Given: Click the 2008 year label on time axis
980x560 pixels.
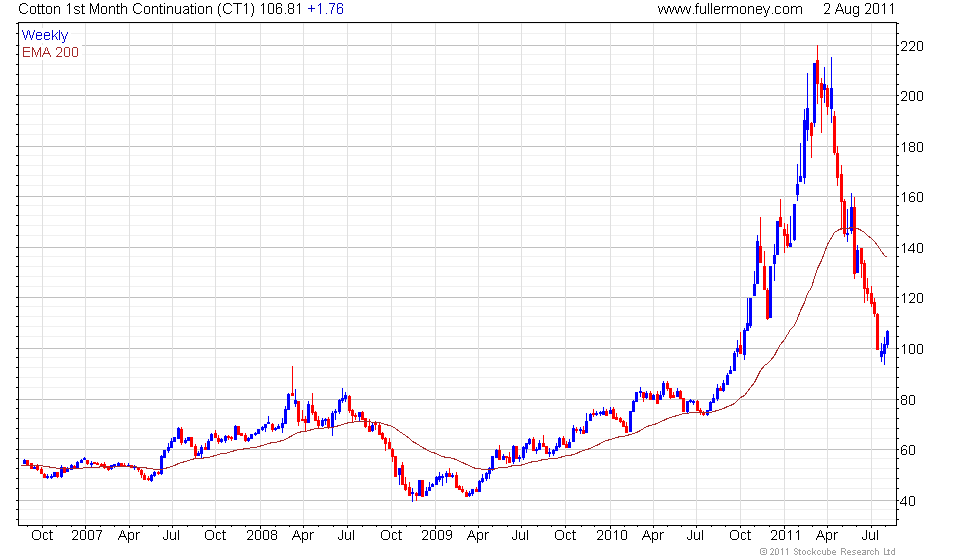Looking at the screenshot, I should click(x=261, y=536).
